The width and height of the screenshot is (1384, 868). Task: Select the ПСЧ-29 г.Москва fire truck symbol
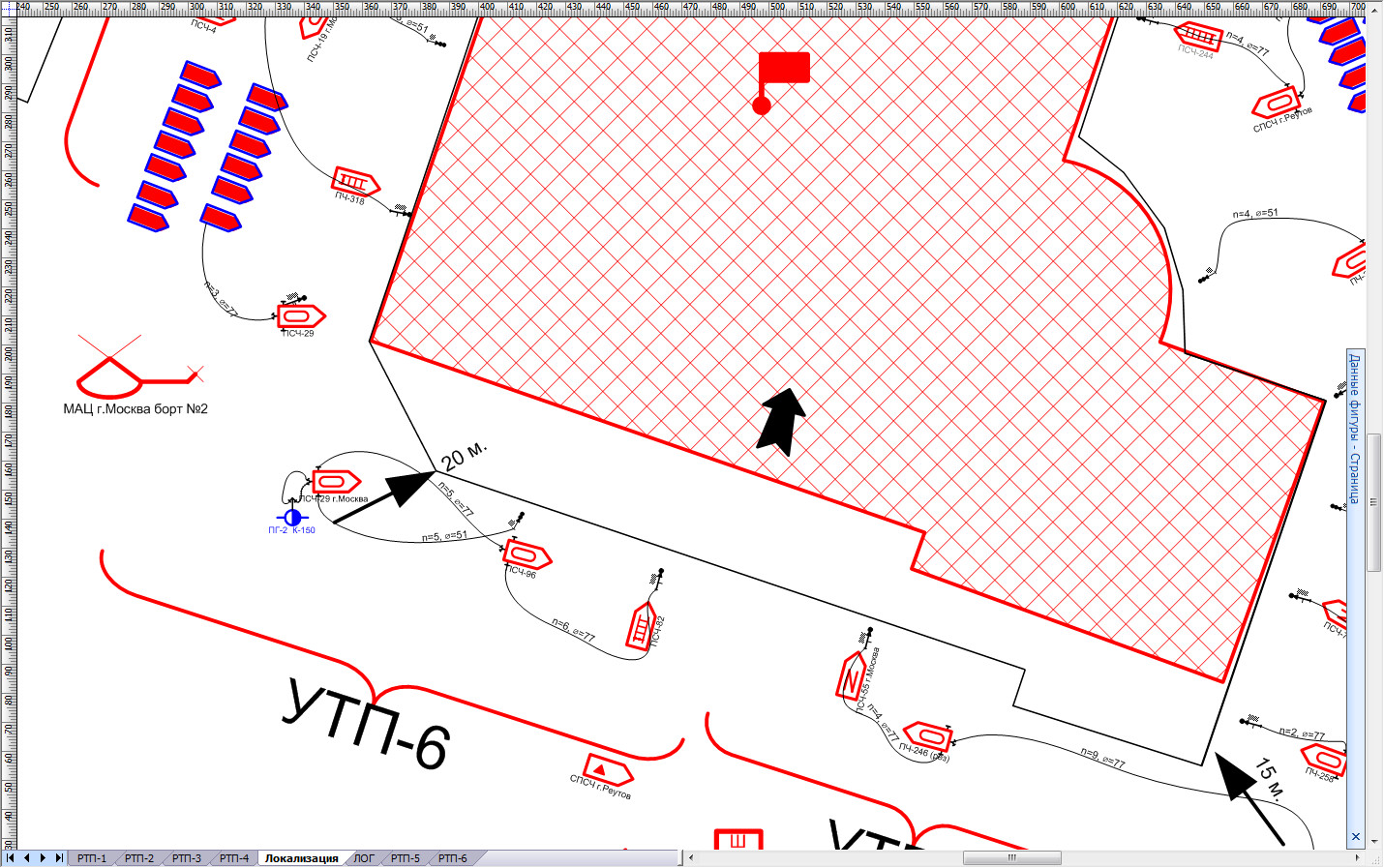336,481
